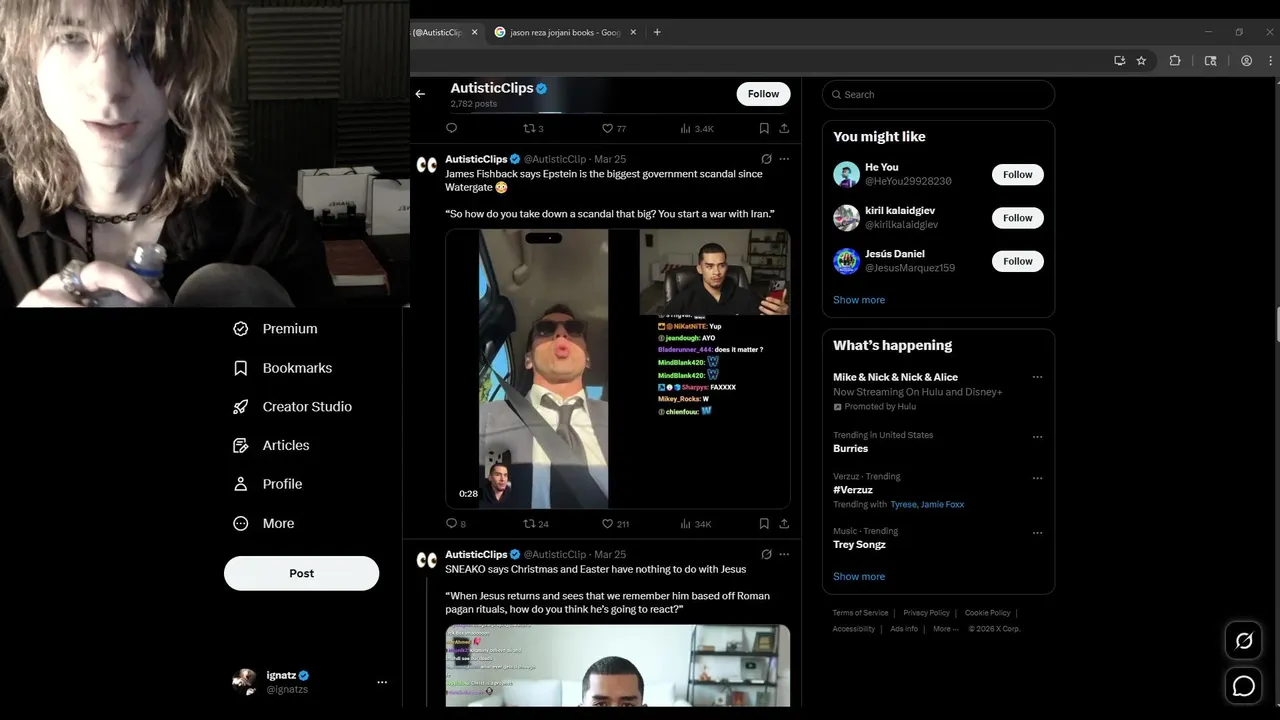The image size is (1280, 720).
Task: Open the floating Grok button
Action: [1244, 641]
